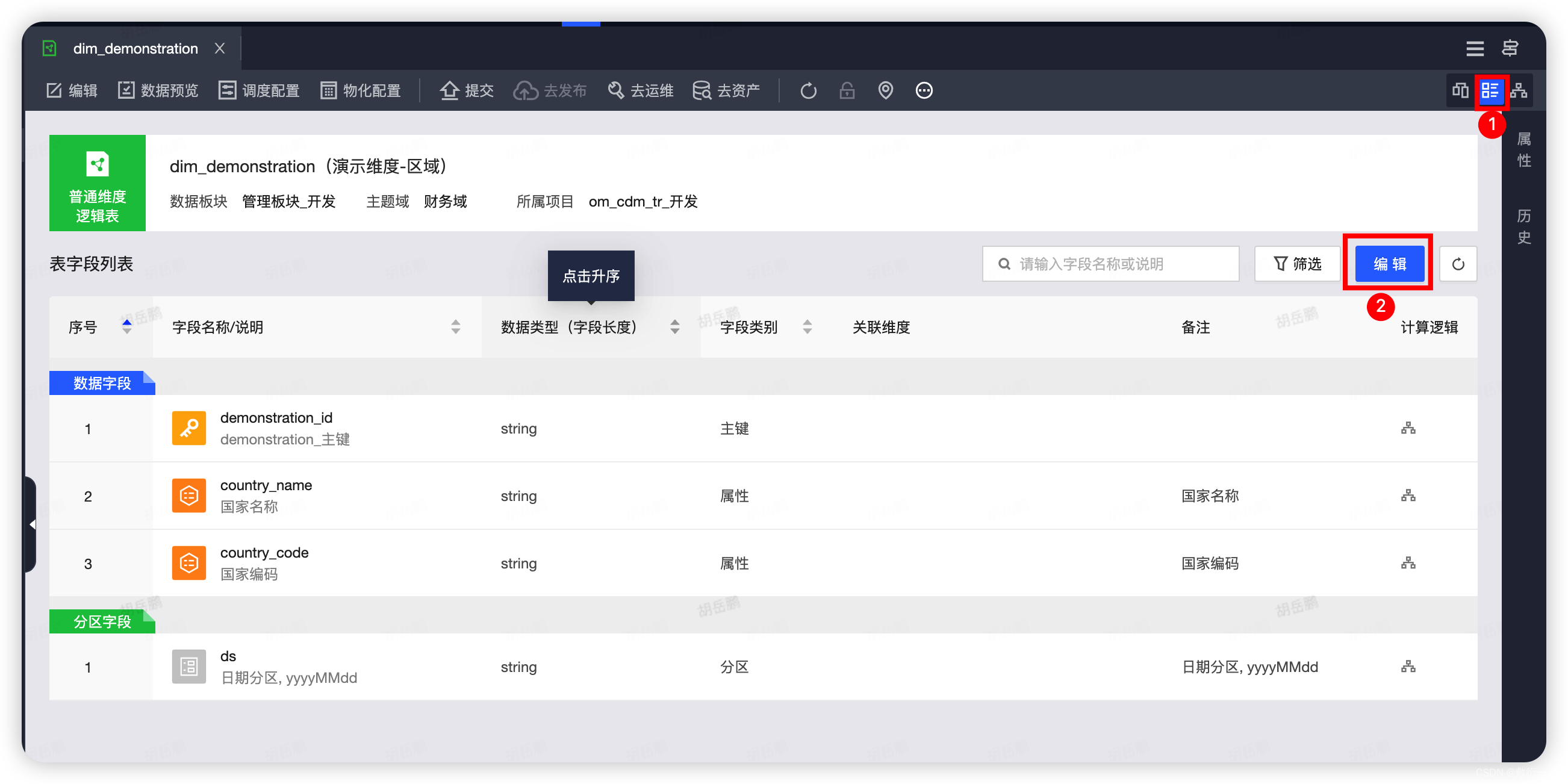Click the 筛选 filter button
This screenshot has height=784, width=1568.
tap(1297, 264)
